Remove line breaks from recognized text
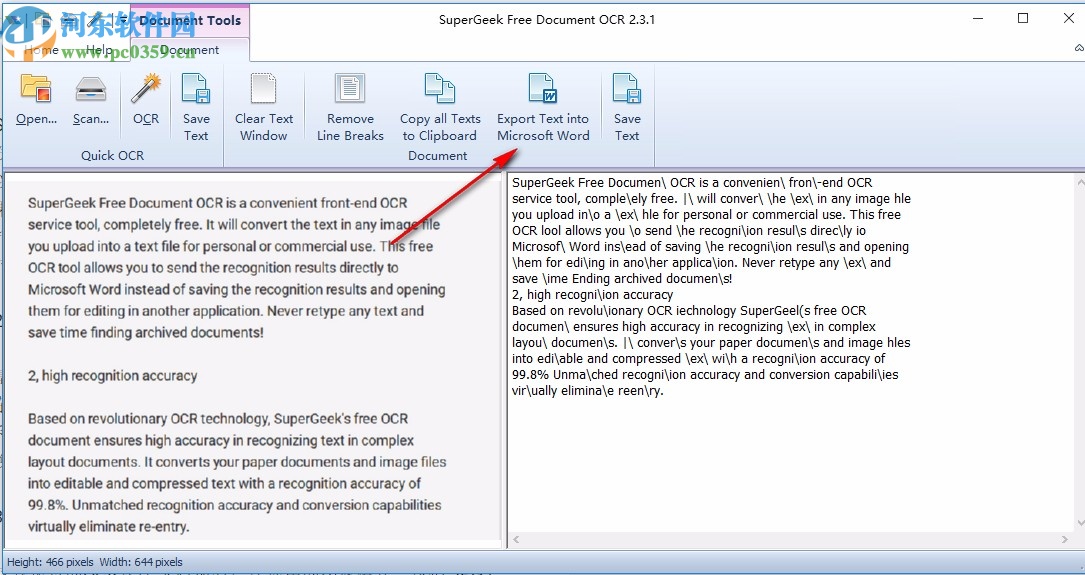This screenshot has width=1085, height=575. pos(350,107)
